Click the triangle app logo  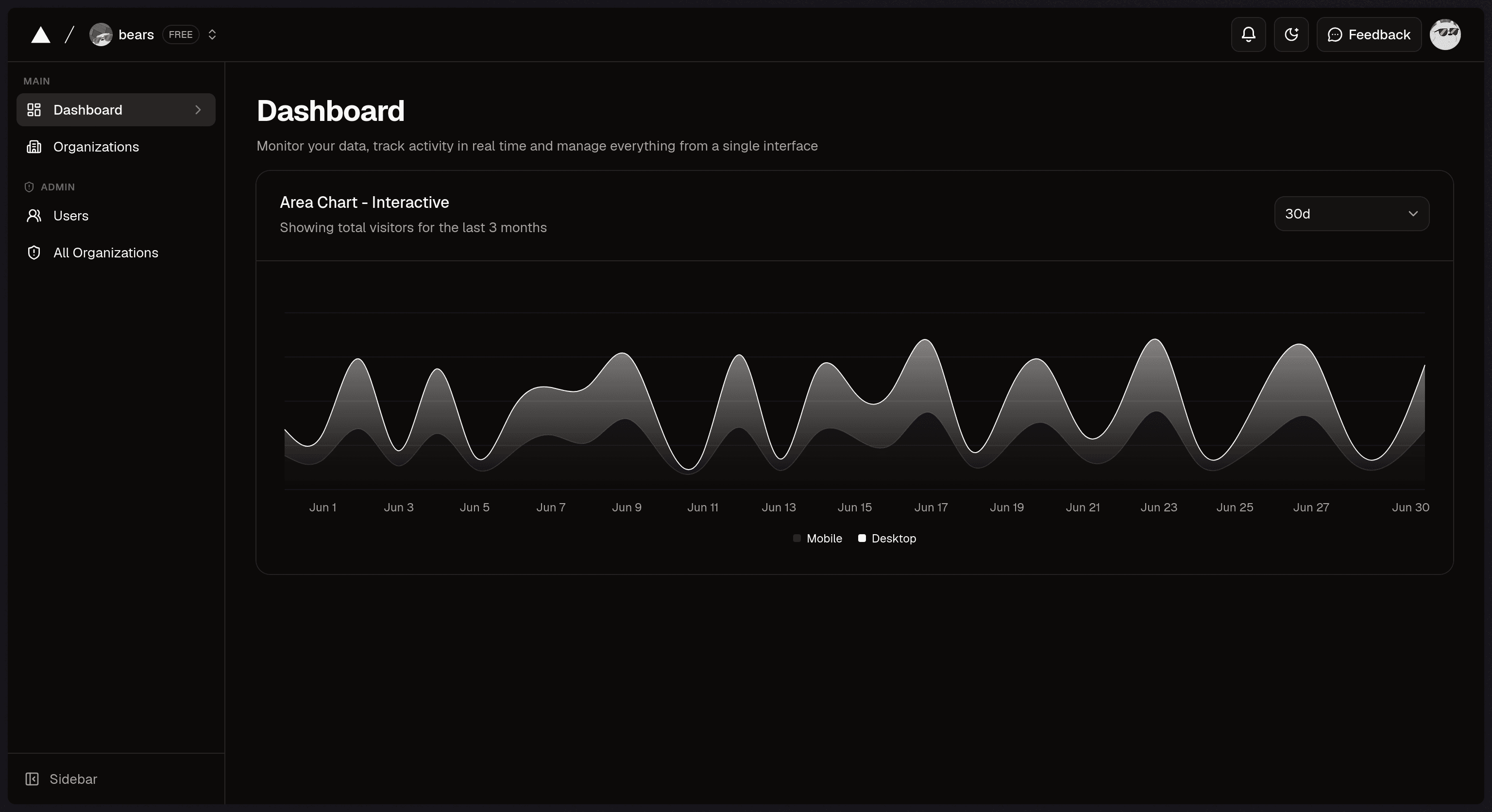click(x=39, y=34)
